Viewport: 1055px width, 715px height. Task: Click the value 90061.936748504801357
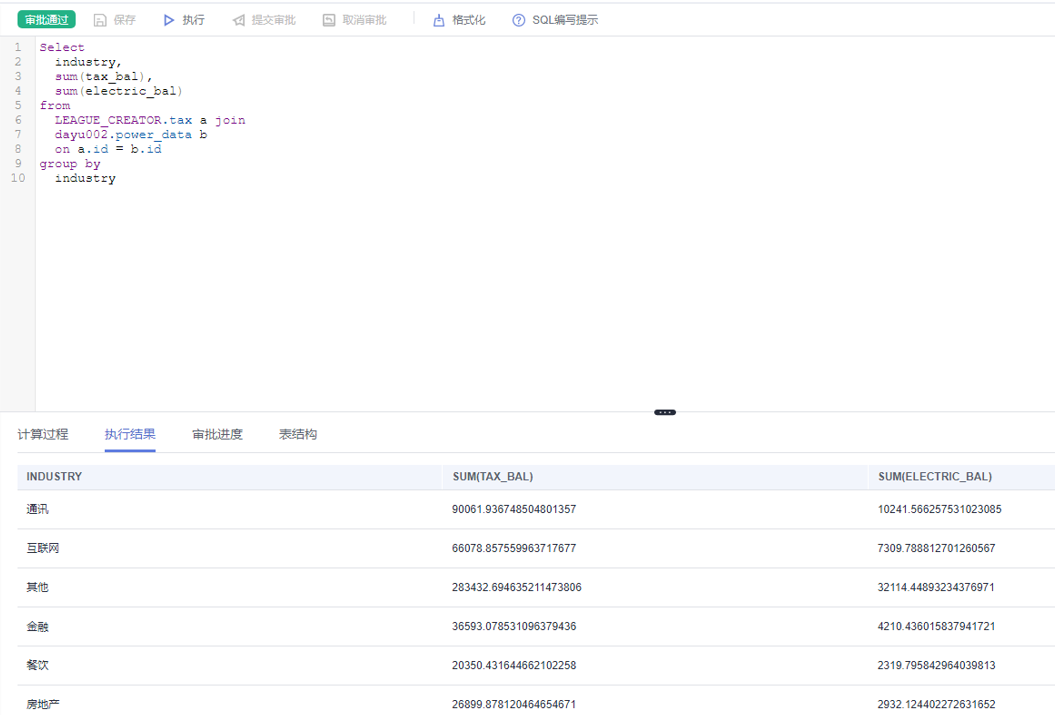pyautogui.click(x=514, y=509)
